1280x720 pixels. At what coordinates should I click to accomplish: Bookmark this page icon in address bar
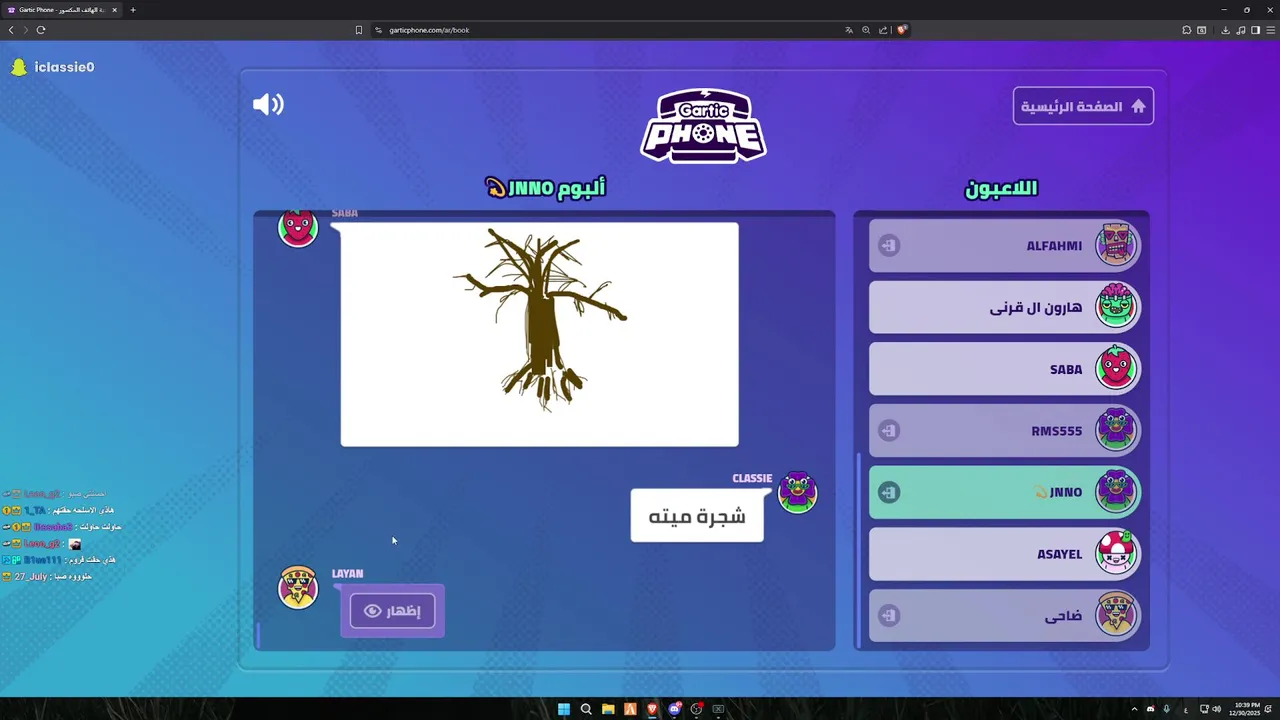(x=359, y=30)
